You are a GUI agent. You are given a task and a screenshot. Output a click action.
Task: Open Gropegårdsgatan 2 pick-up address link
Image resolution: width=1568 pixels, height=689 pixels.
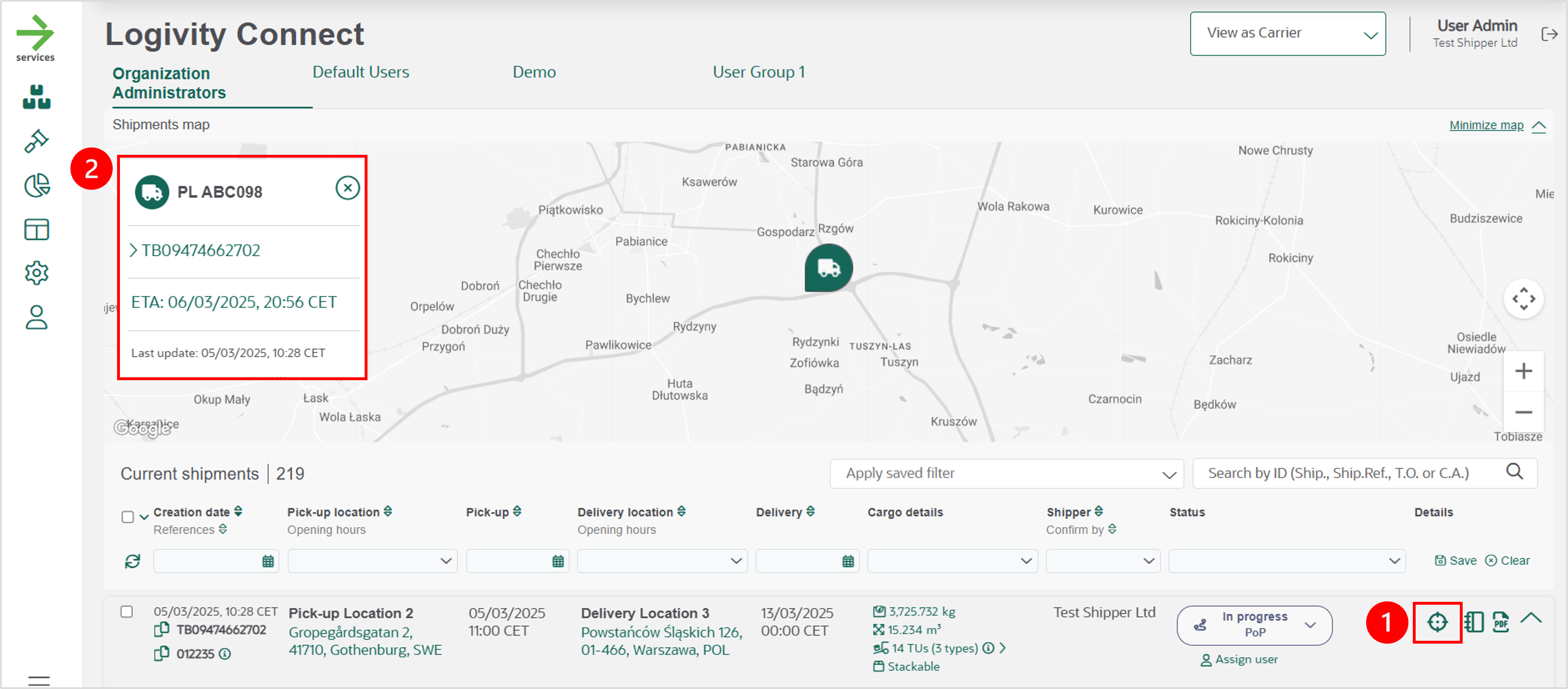[x=365, y=642]
